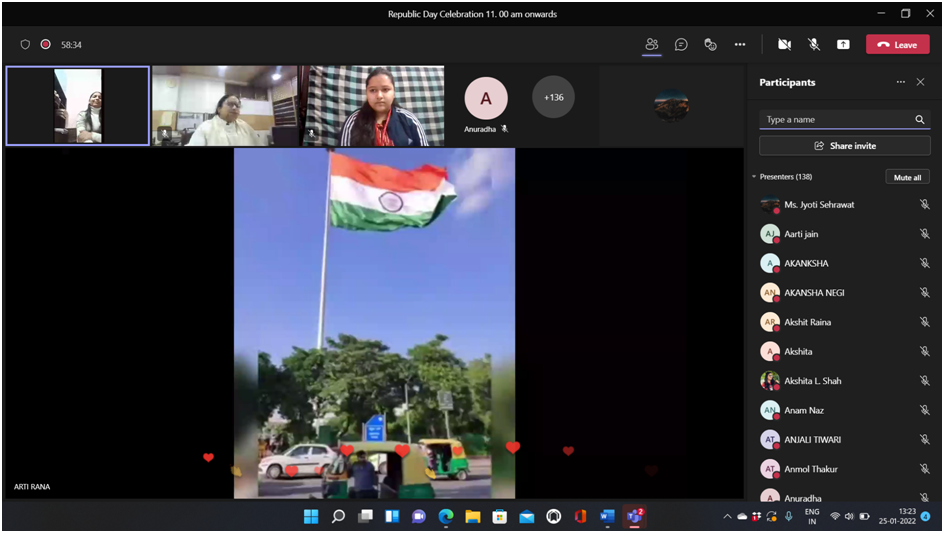
Task: Unmute the microphone in meeting toolbar
Action: (x=814, y=44)
